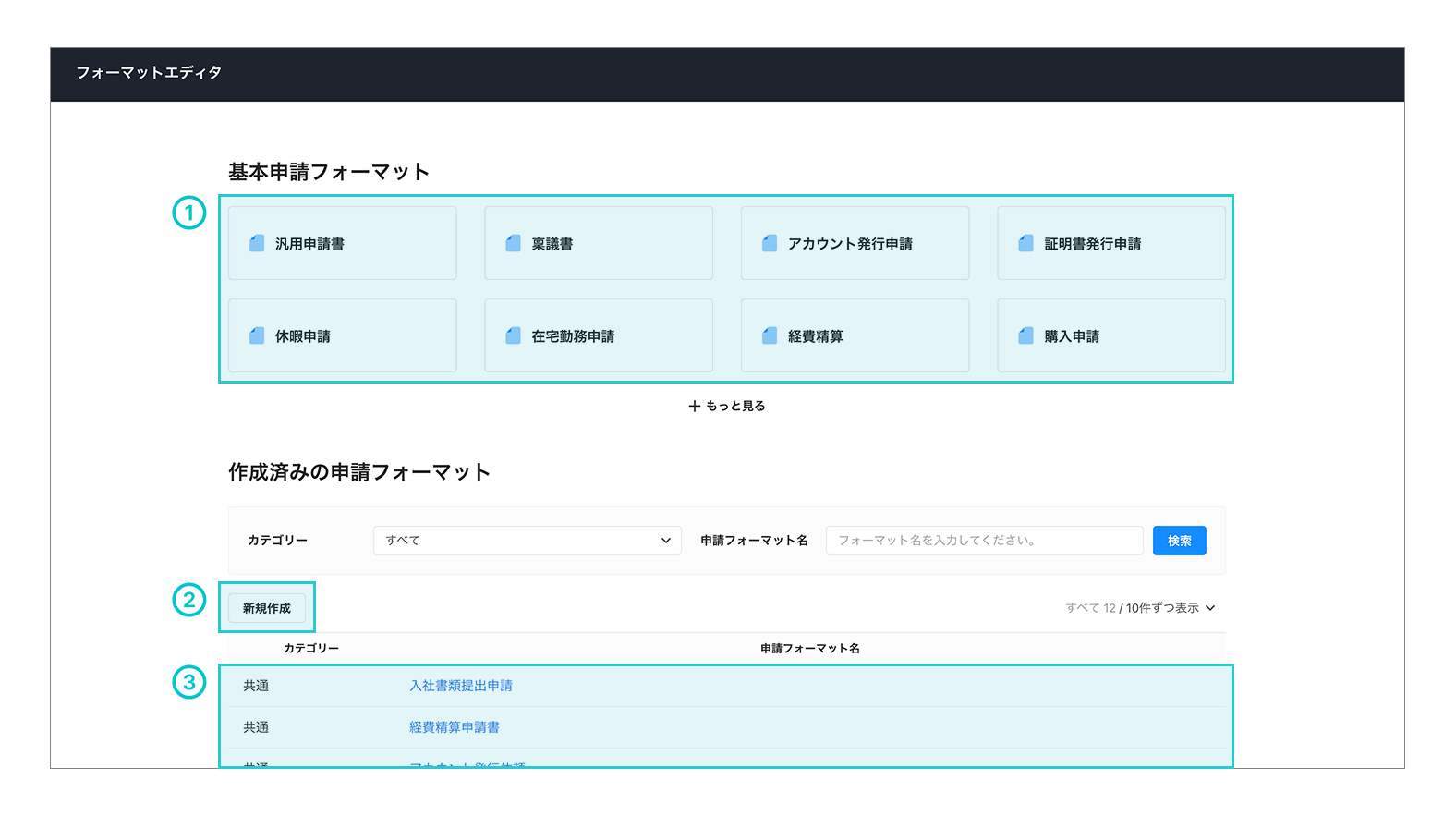This screenshot has width=1456, height=816.
Task: Click the フォーマットエディタ title in header
Action: (x=149, y=72)
